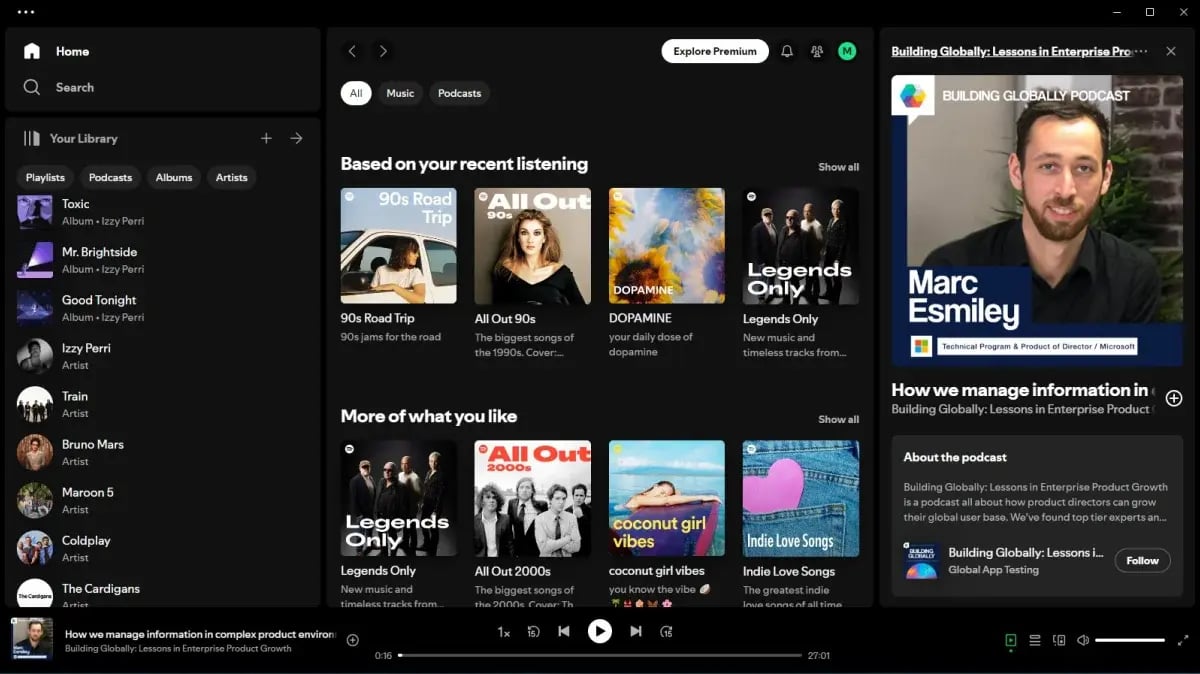
Task: Select the Search icon in sidebar
Action: pos(34,87)
